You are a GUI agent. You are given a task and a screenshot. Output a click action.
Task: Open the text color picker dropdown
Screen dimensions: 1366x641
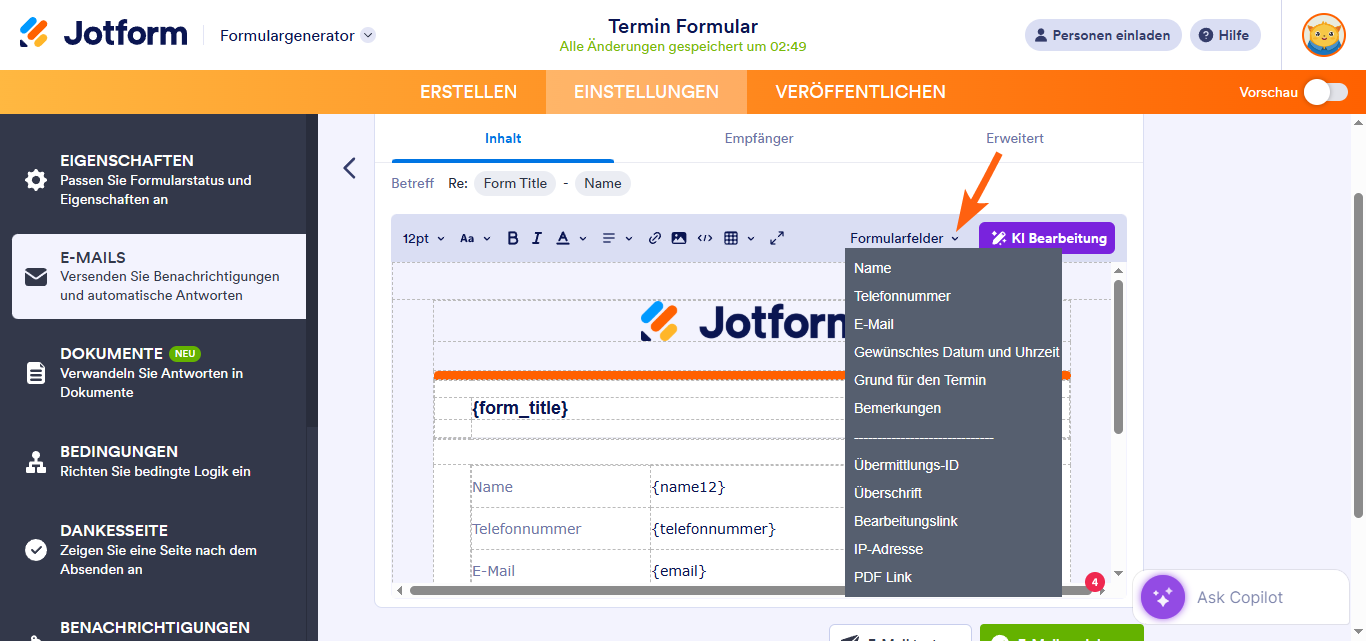[x=568, y=238]
